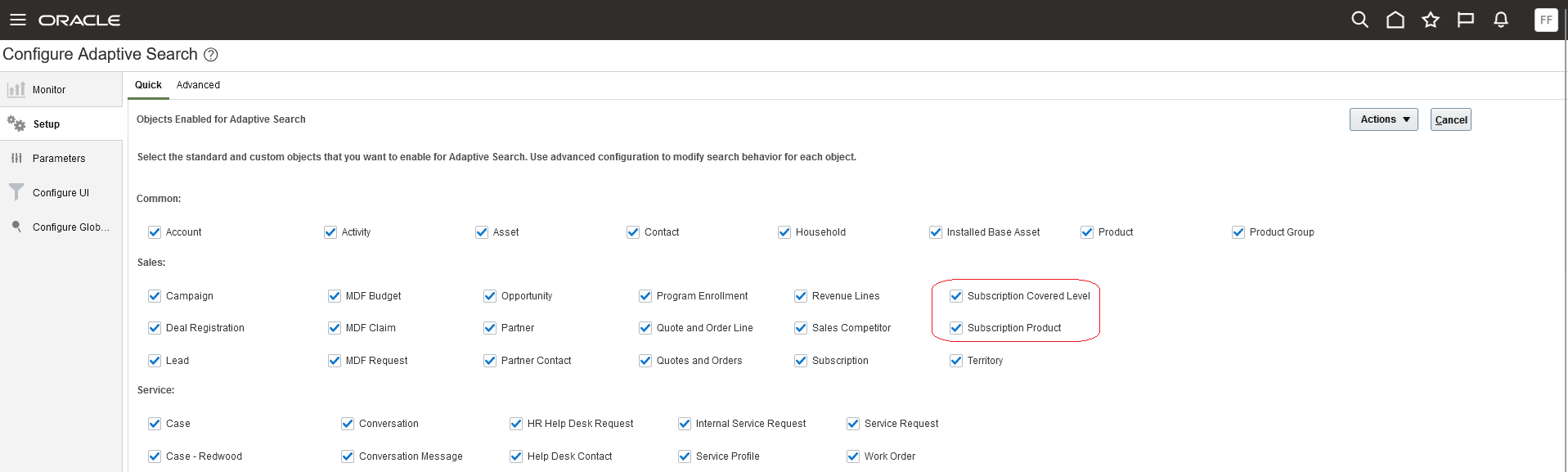This screenshot has width=1568, height=472.
Task: Toggle the Case - Redwood checkbox
Action: coord(155,456)
